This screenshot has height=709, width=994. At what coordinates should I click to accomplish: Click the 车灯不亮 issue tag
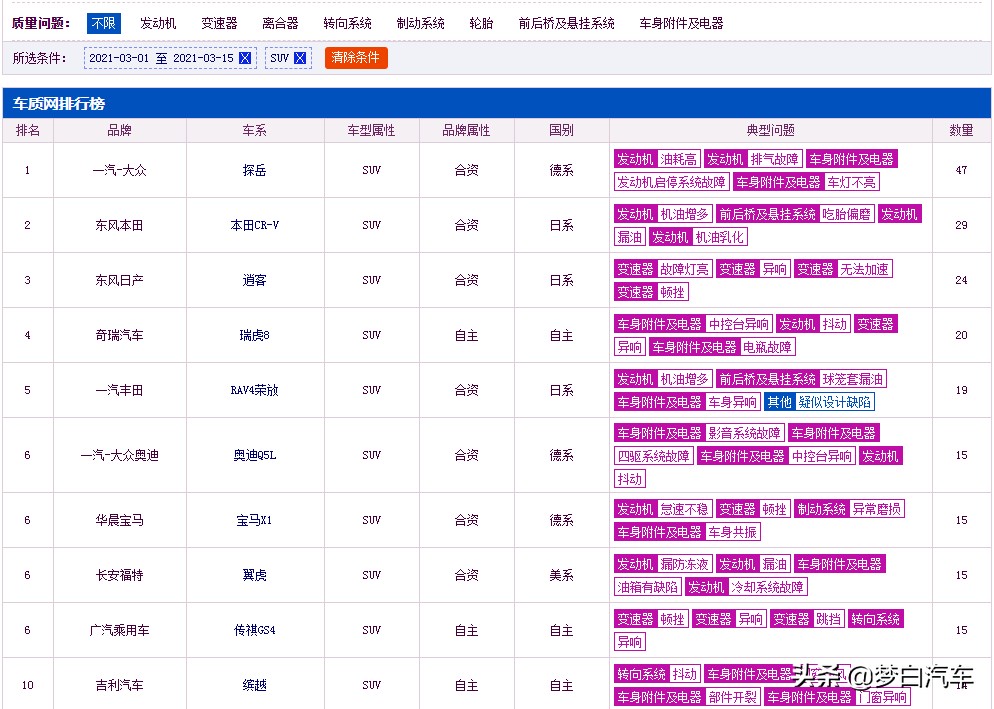coord(851,183)
